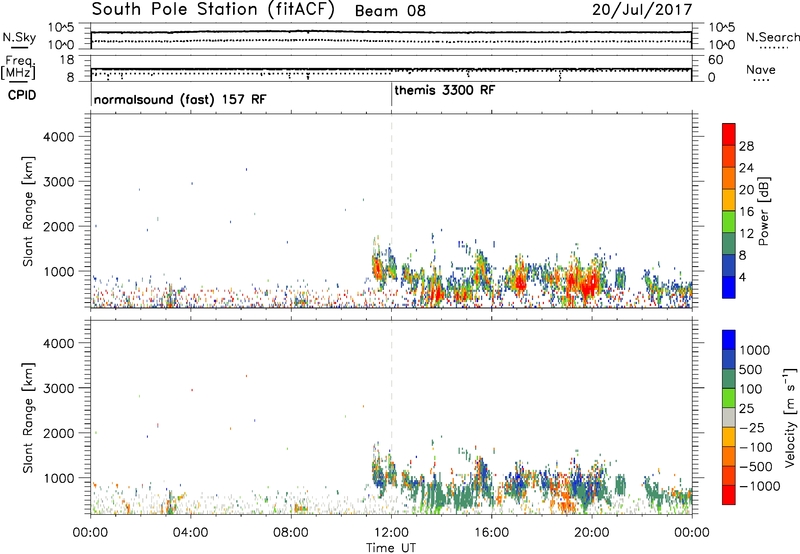Click the 'Freq. [MHz]' axis label

point(18,67)
